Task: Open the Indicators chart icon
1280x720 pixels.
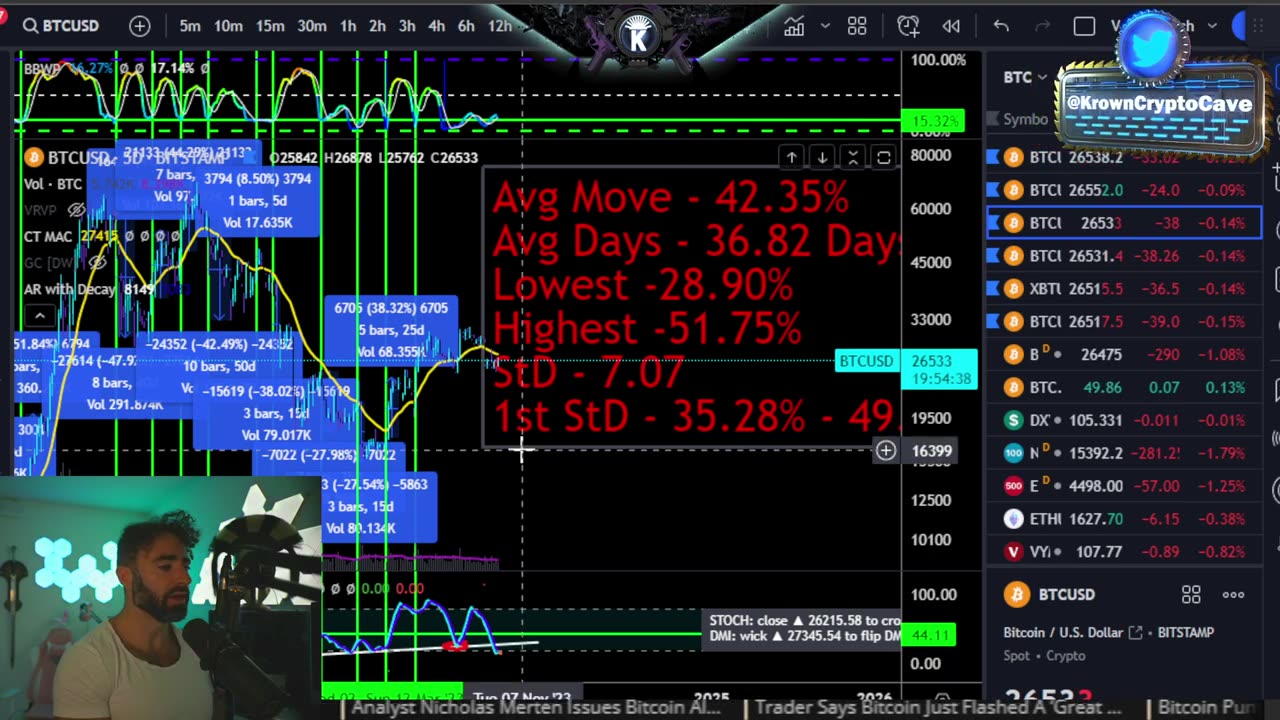Action: click(794, 26)
